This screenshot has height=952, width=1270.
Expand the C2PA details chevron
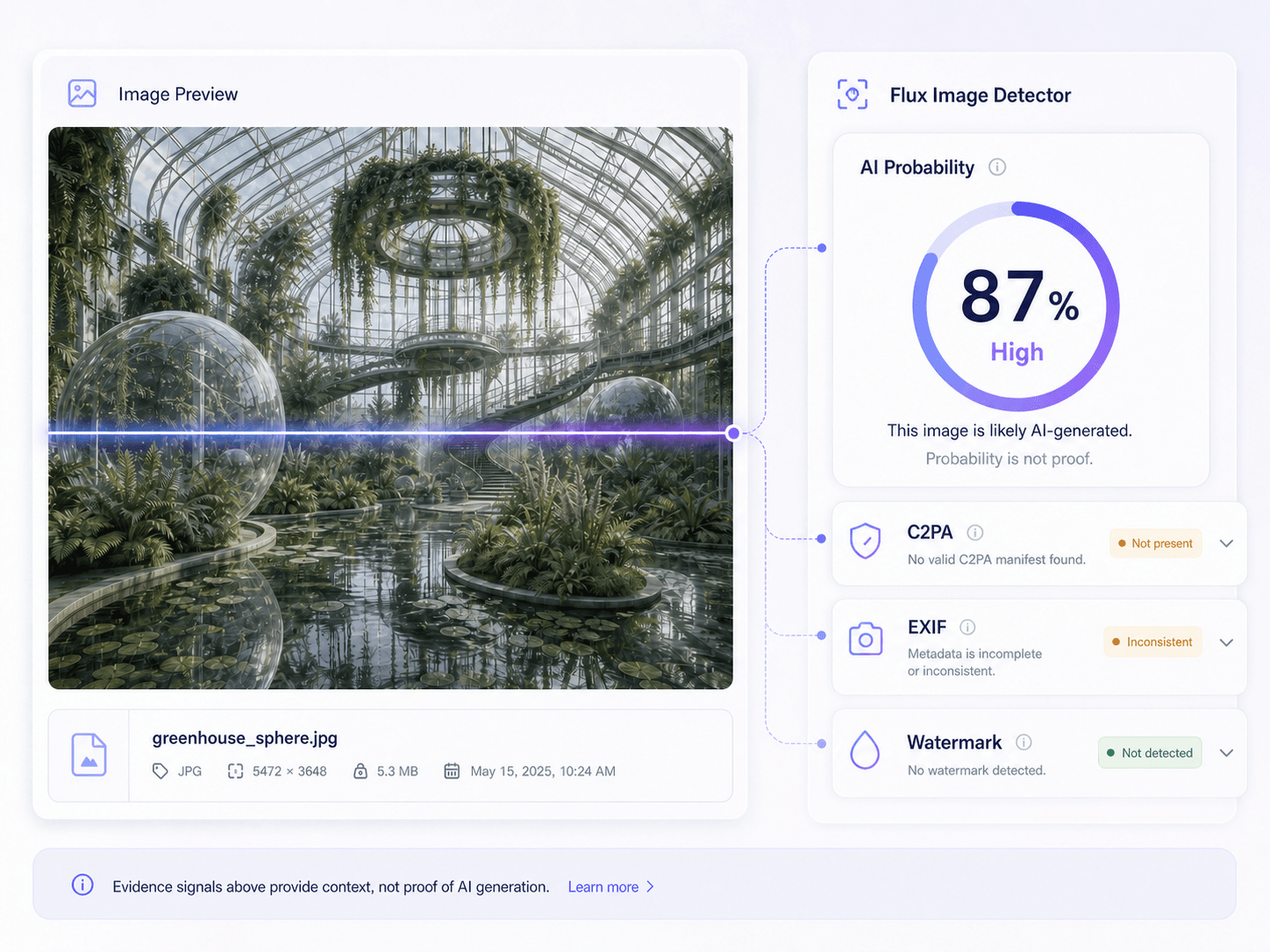coord(1226,543)
